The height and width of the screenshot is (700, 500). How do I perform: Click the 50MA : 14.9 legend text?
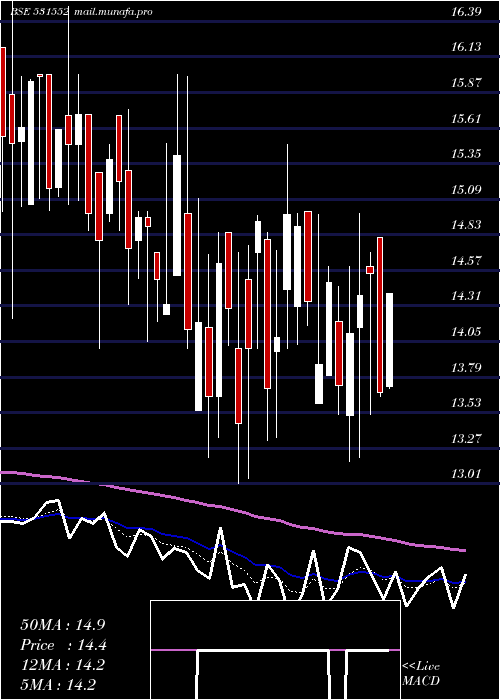(63, 625)
